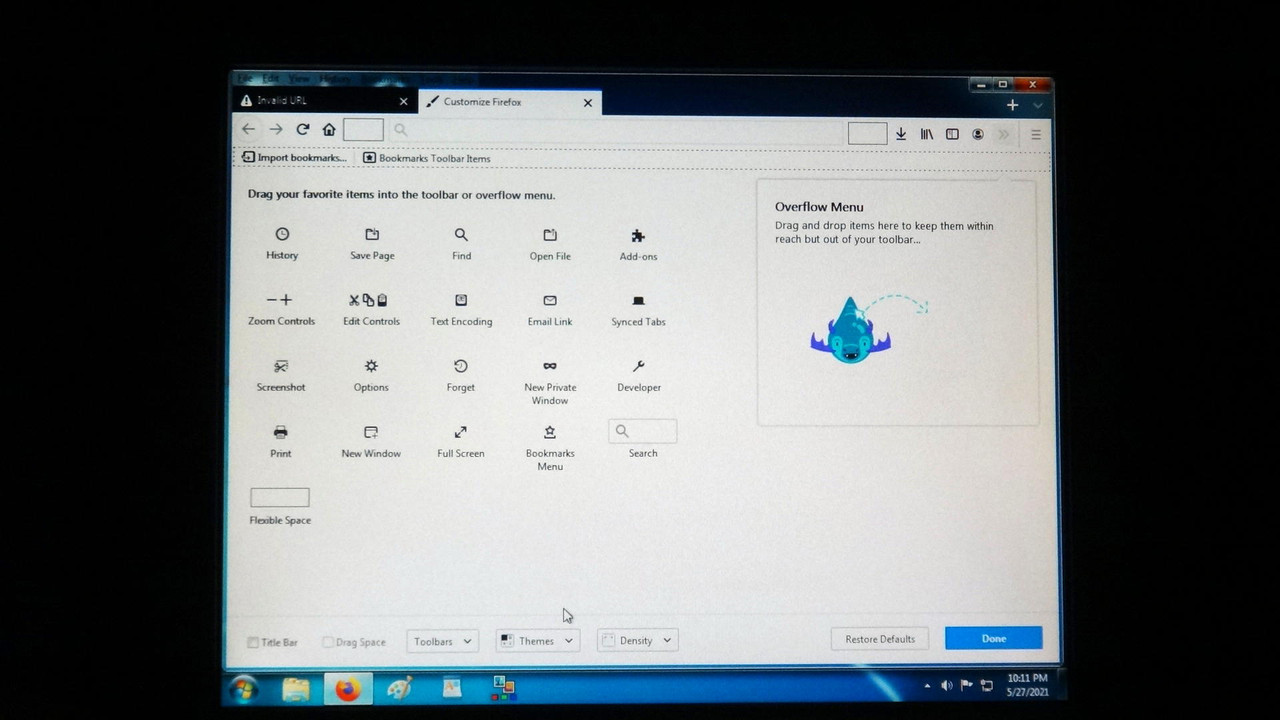Select the Email Link envelope icon

click(550, 300)
